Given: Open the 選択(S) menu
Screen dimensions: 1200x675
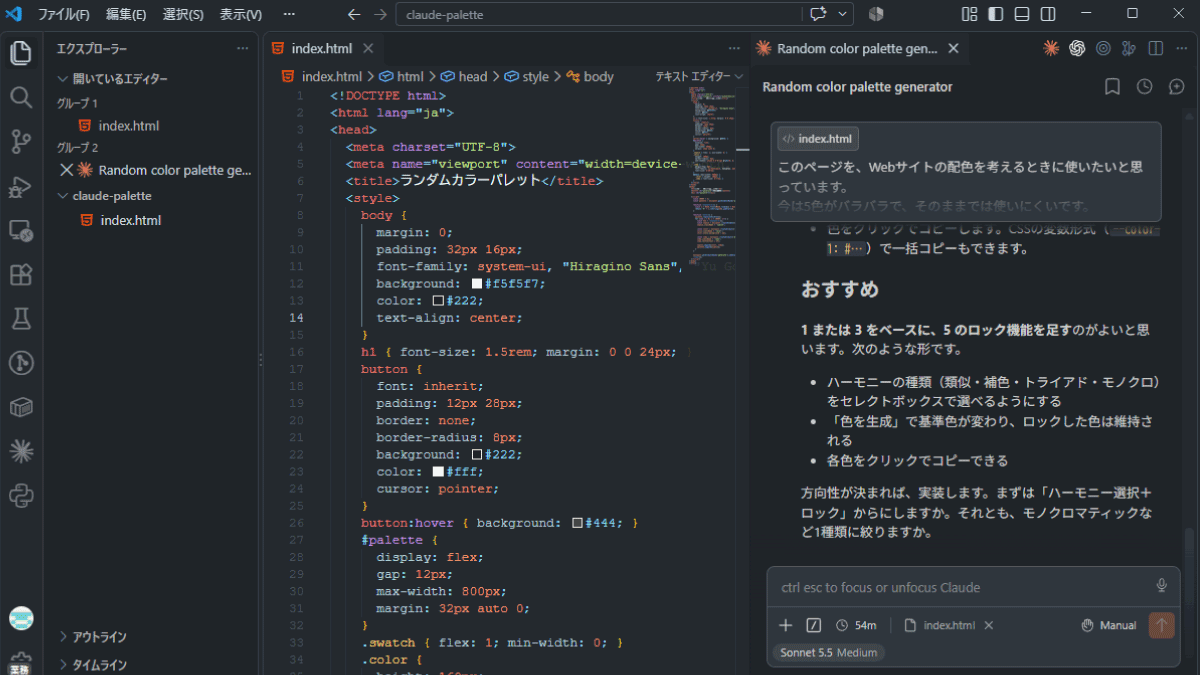Looking at the screenshot, I should tap(183, 14).
